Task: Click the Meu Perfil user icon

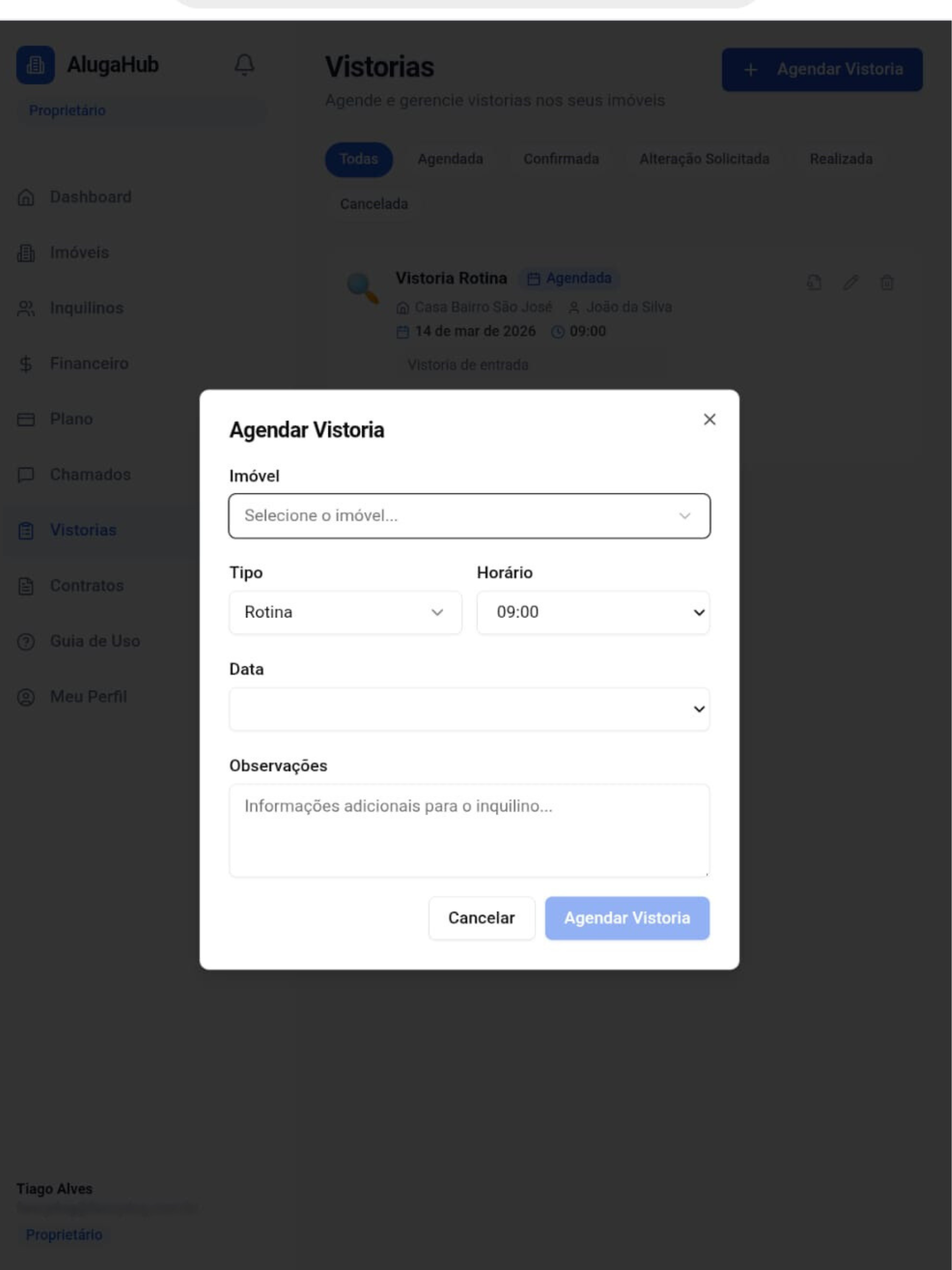Action: coord(26,697)
